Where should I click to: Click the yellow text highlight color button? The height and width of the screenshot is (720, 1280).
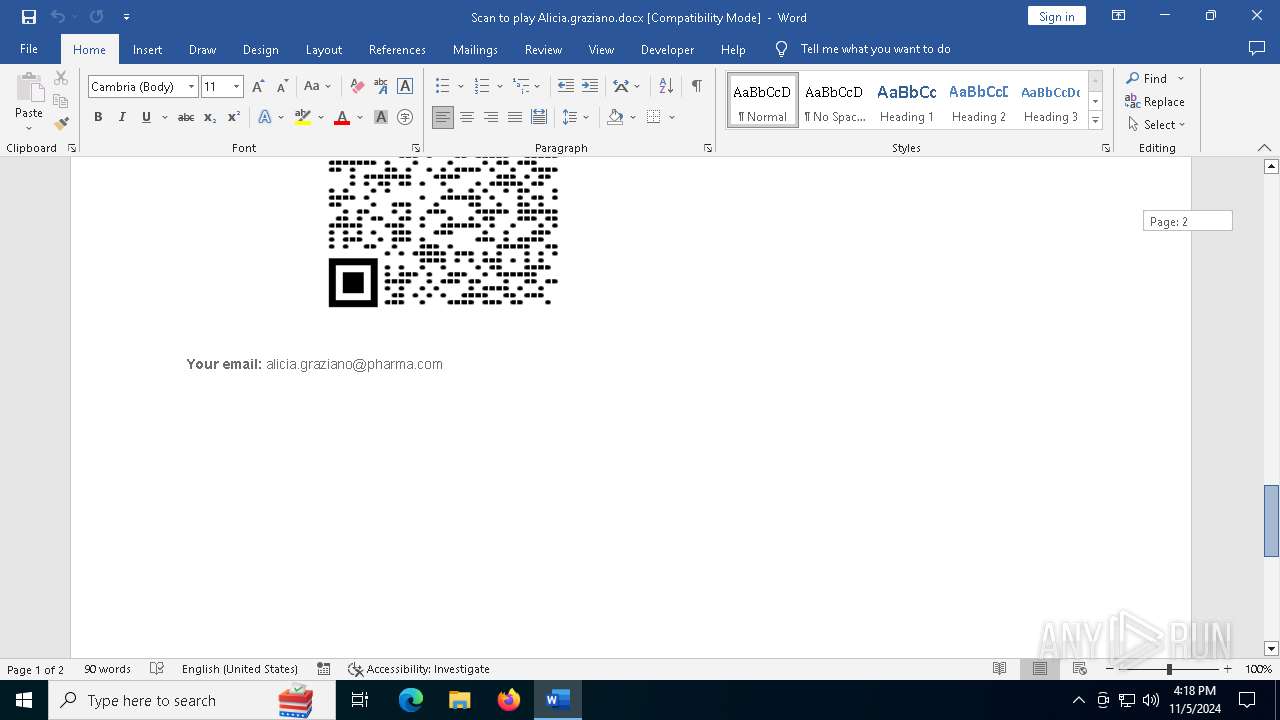coord(303,117)
